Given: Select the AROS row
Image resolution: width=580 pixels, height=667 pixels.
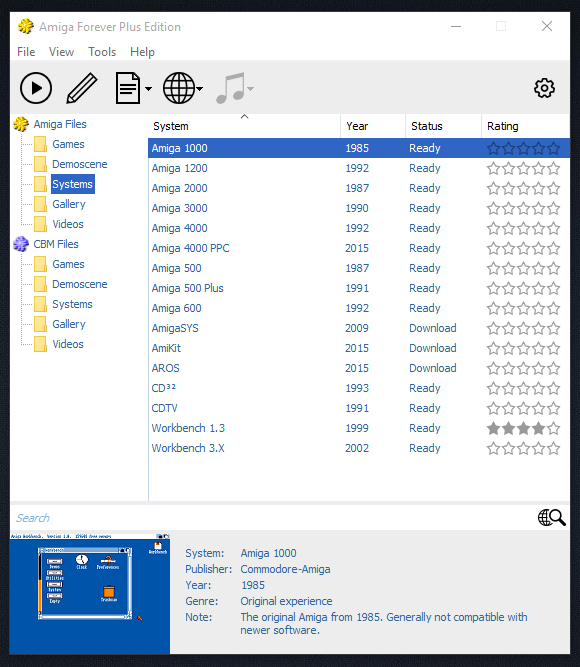Looking at the screenshot, I should coord(359,368).
